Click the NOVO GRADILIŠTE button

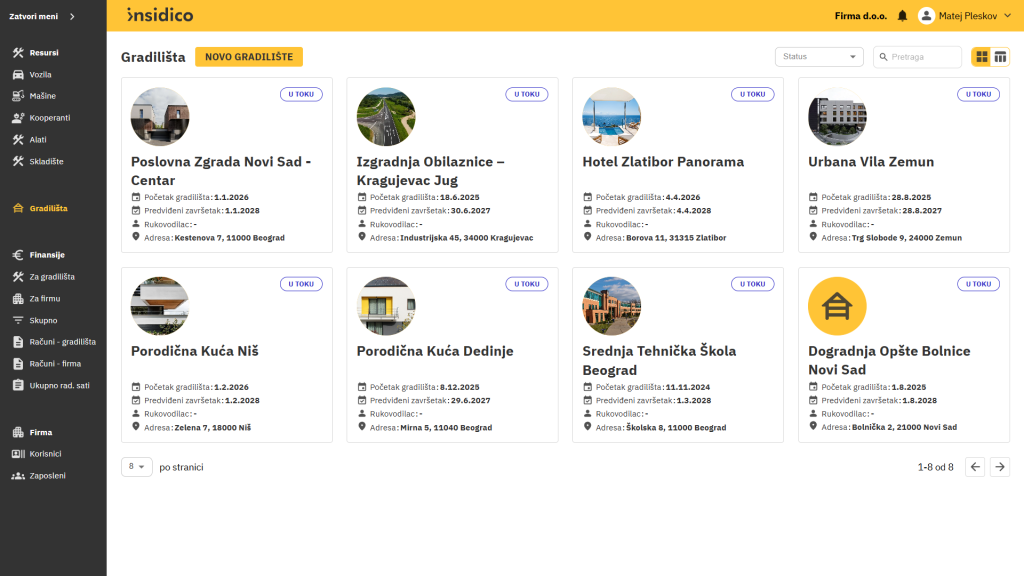(x=249, y=57)
